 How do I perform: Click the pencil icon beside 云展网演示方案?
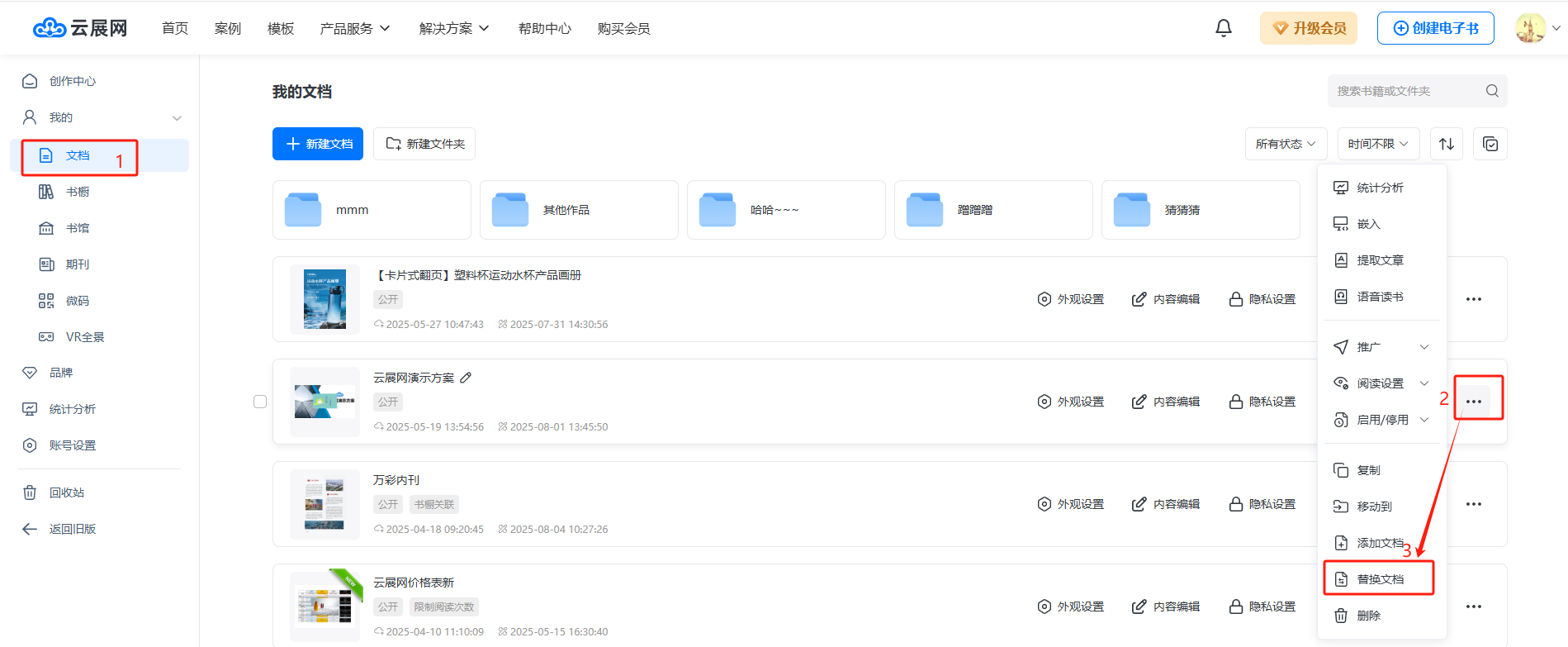pyautogui.click(x=466, y=378)
